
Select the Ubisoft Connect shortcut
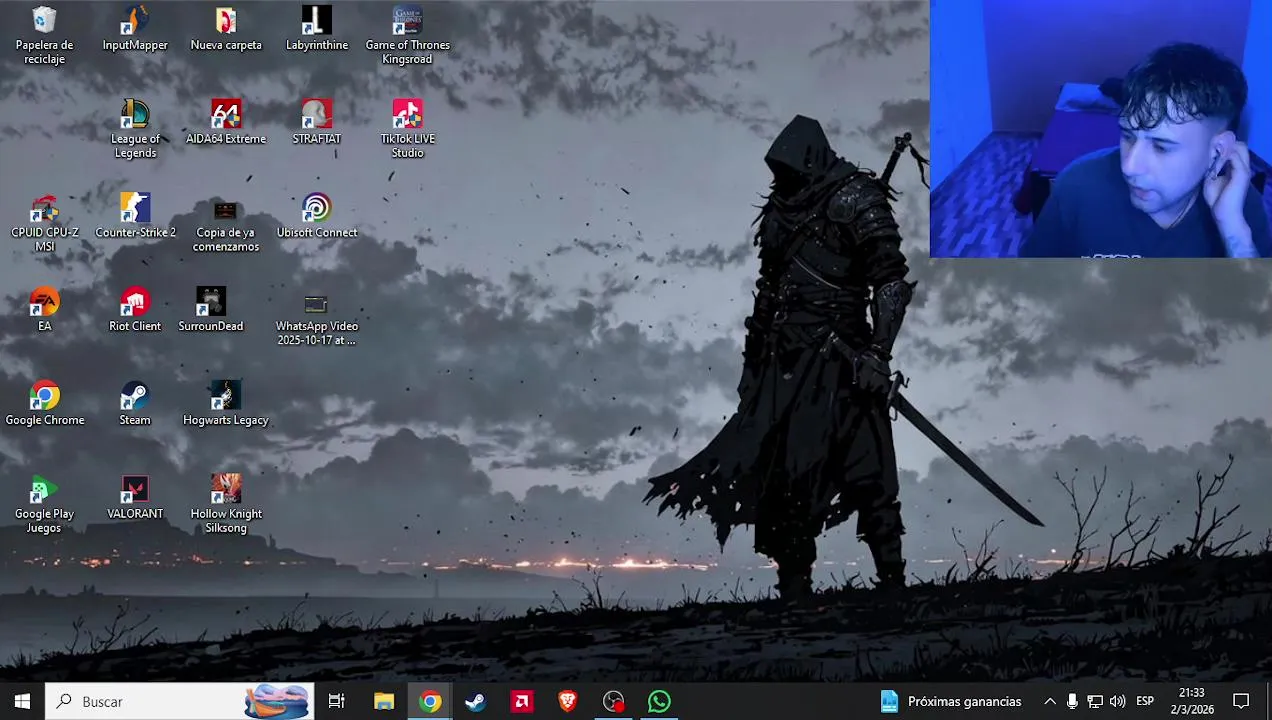[317, 217]
